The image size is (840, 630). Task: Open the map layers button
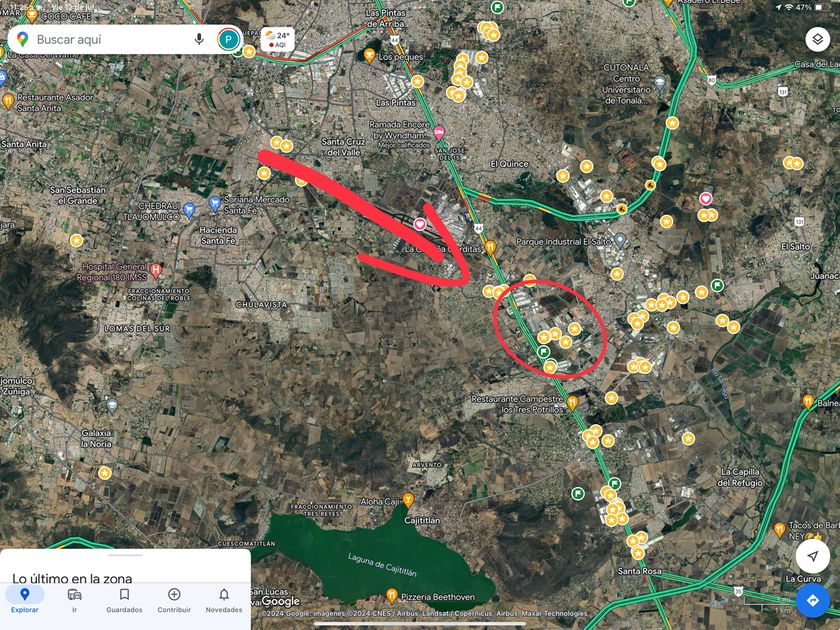click(818, 39)
